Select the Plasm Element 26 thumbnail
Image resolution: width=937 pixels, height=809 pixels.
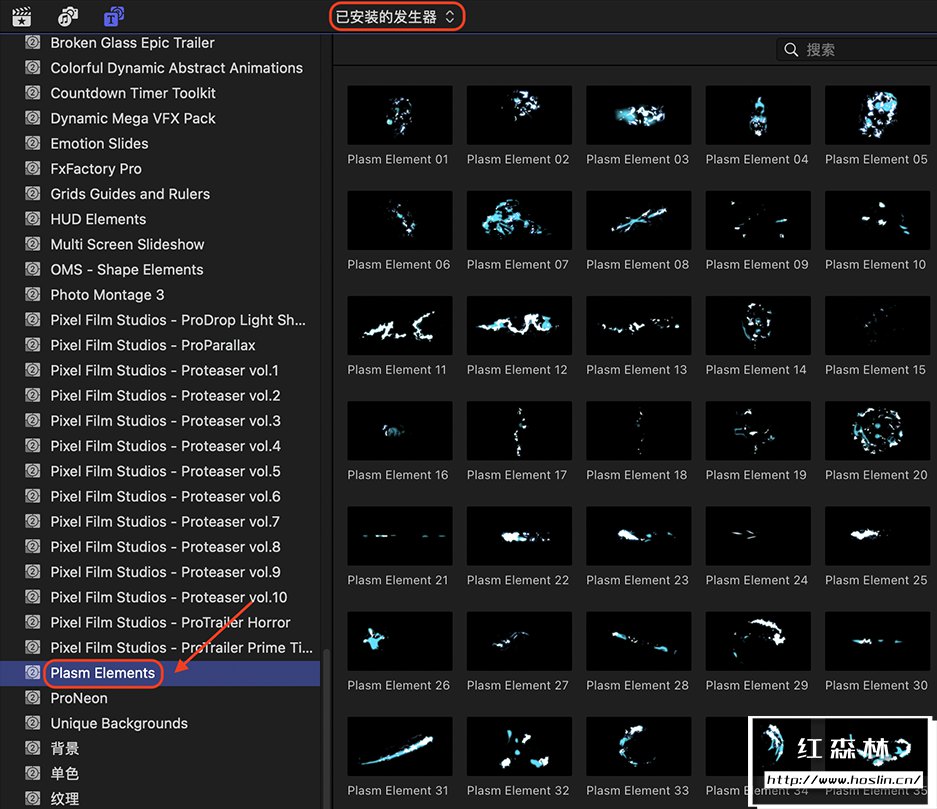pyautogui.click(x=400, y=641)
